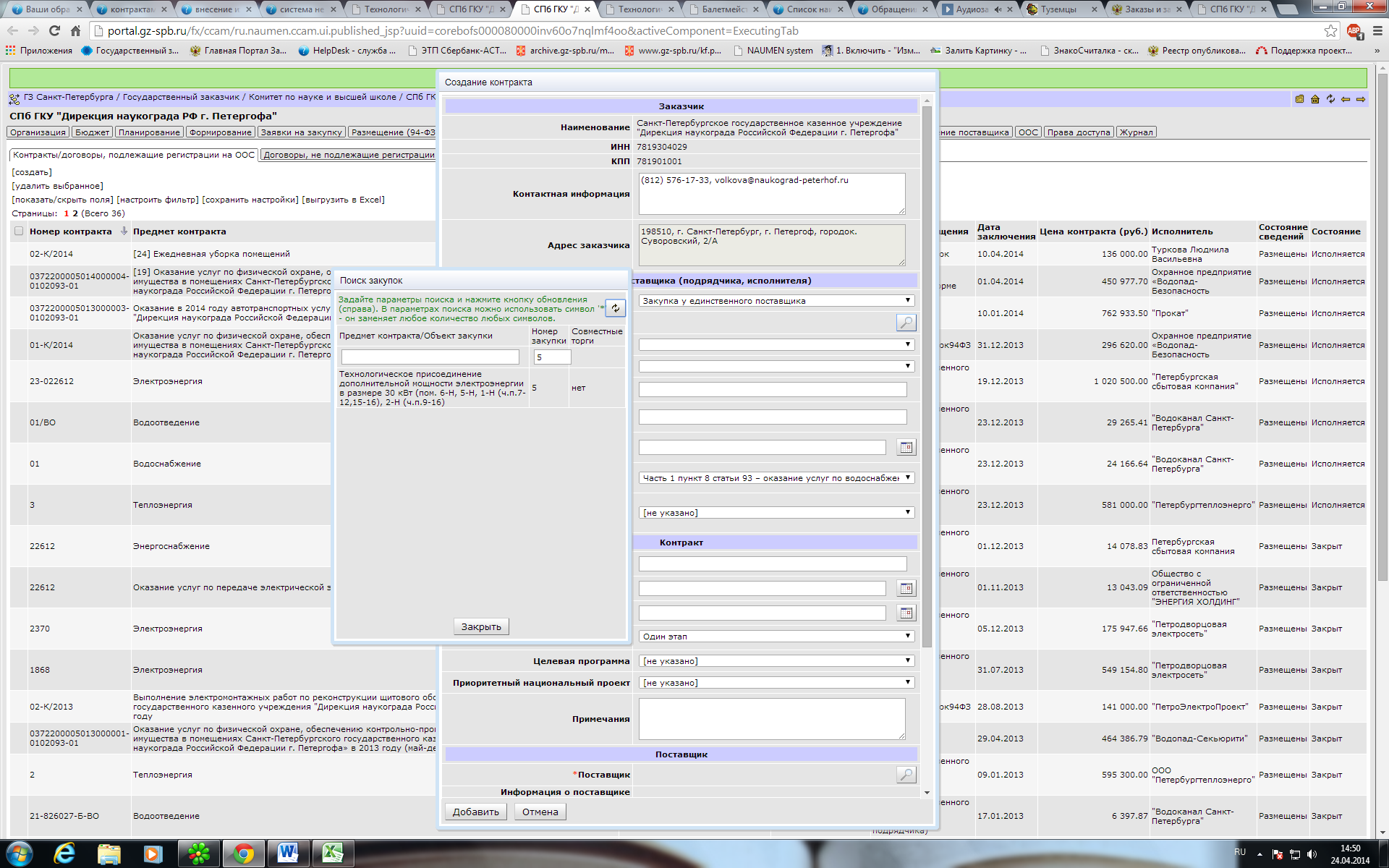Viewport: 1389px width, 868px height.
Task: Click the 'Добавить' button
Action: point(475,812)
